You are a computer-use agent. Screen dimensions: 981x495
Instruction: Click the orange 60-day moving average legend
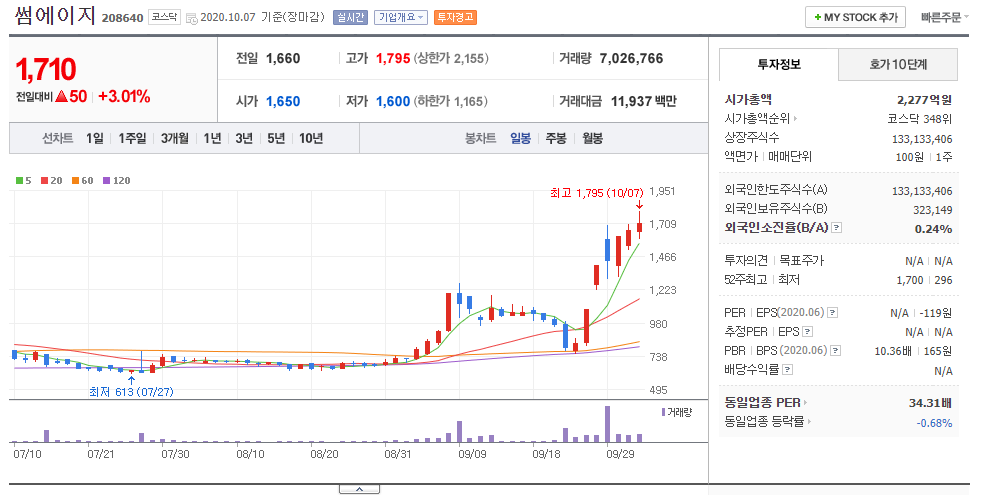(83, 180)
